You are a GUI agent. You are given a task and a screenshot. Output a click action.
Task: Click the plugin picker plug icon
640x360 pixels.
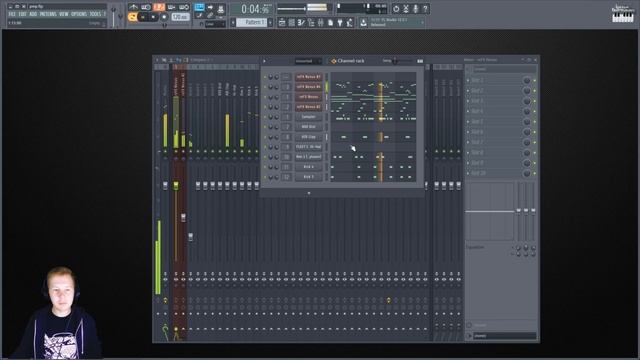(x=340, y=23)
